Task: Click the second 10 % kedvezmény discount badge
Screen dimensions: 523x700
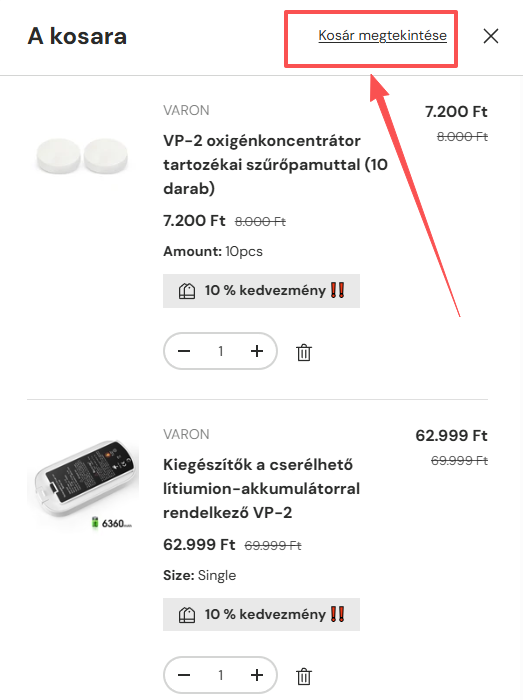Action: tap(262, 614)
